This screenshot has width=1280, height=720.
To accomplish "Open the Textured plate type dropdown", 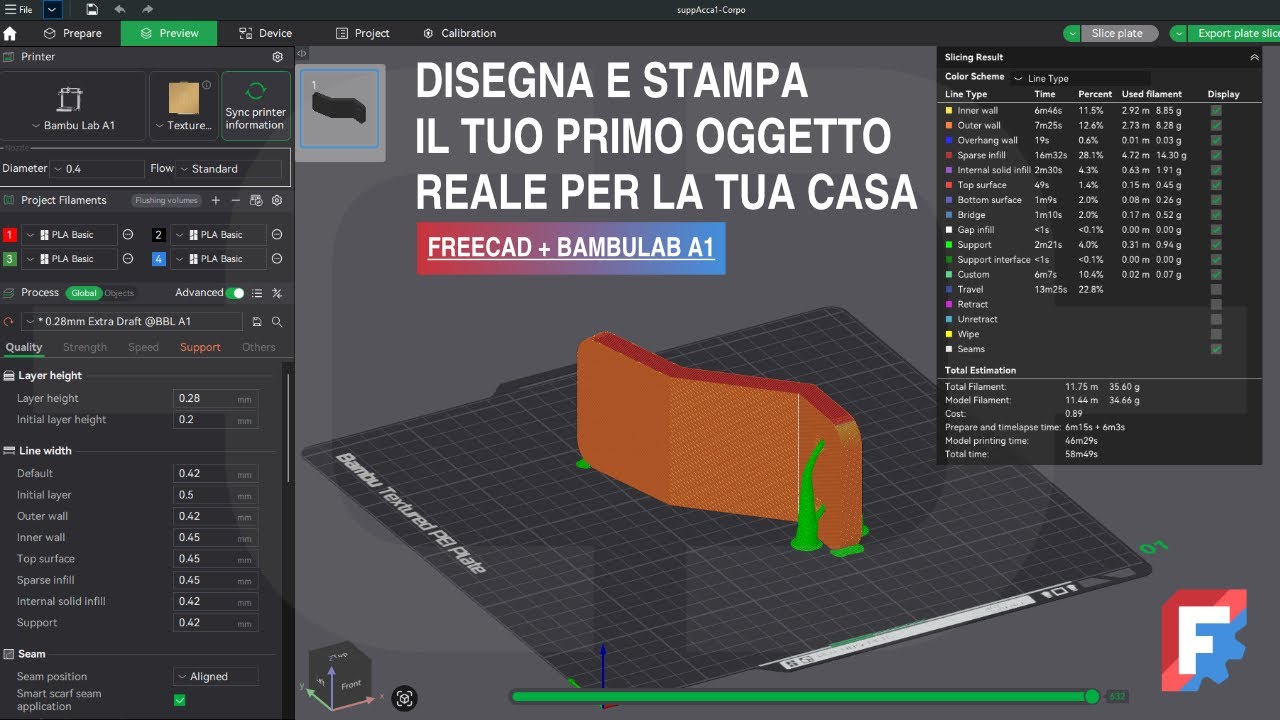I will [183, 106].
